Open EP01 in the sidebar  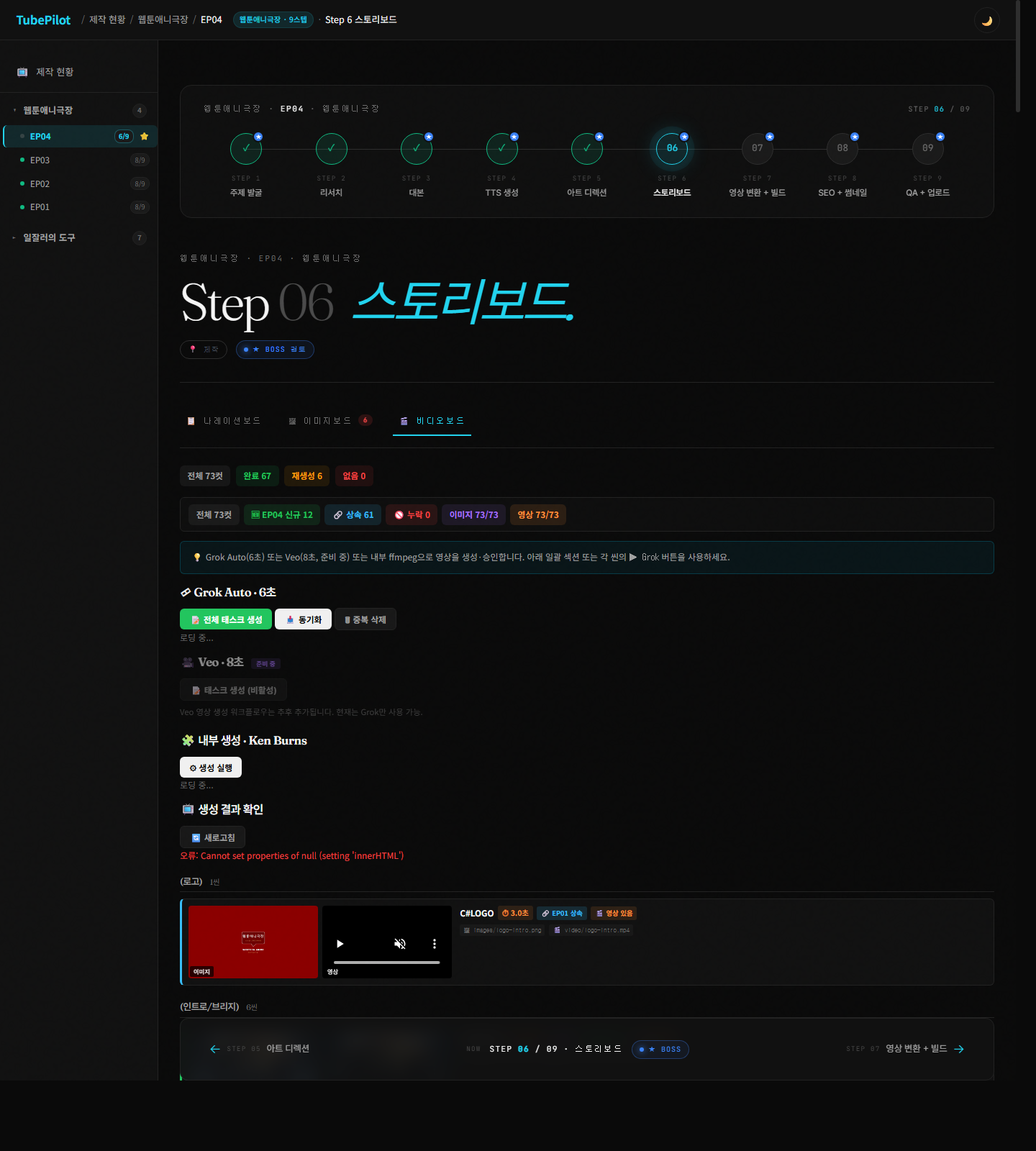[81, 207]
